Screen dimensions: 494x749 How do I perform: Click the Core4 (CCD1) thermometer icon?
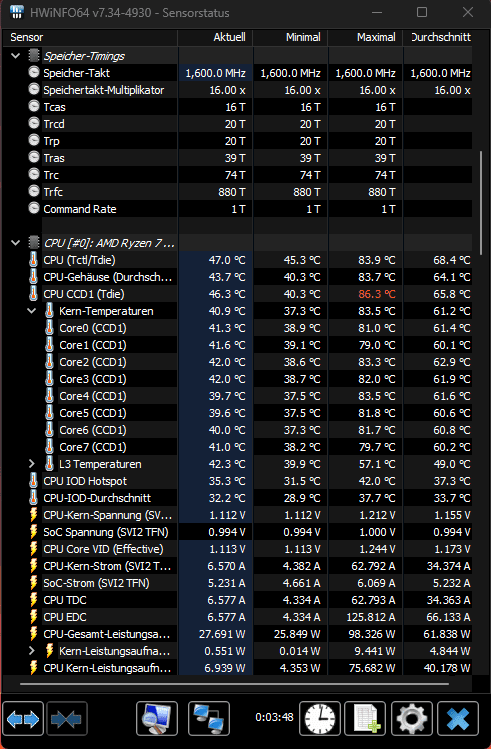(49, 396)
